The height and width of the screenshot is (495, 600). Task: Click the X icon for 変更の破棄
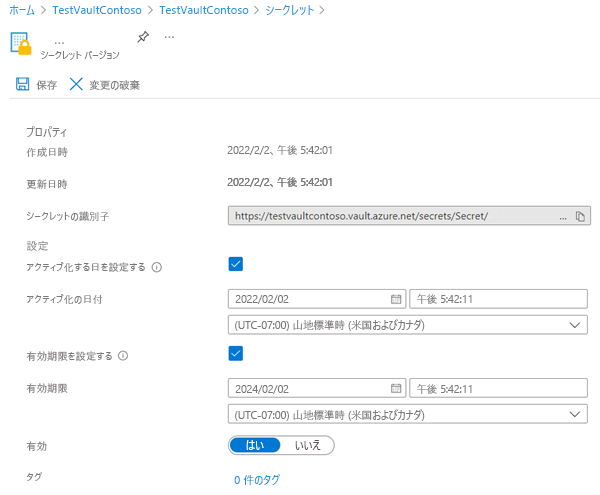[x=76, y=84]
